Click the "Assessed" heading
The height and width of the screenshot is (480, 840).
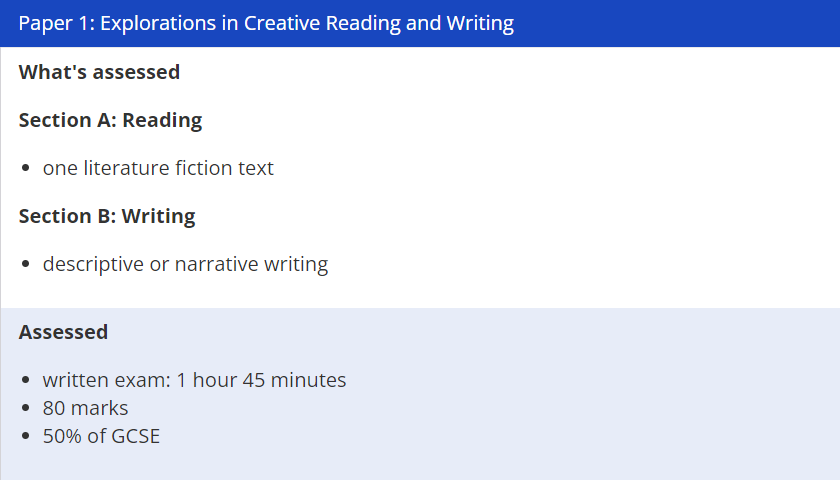click(63, 332)
